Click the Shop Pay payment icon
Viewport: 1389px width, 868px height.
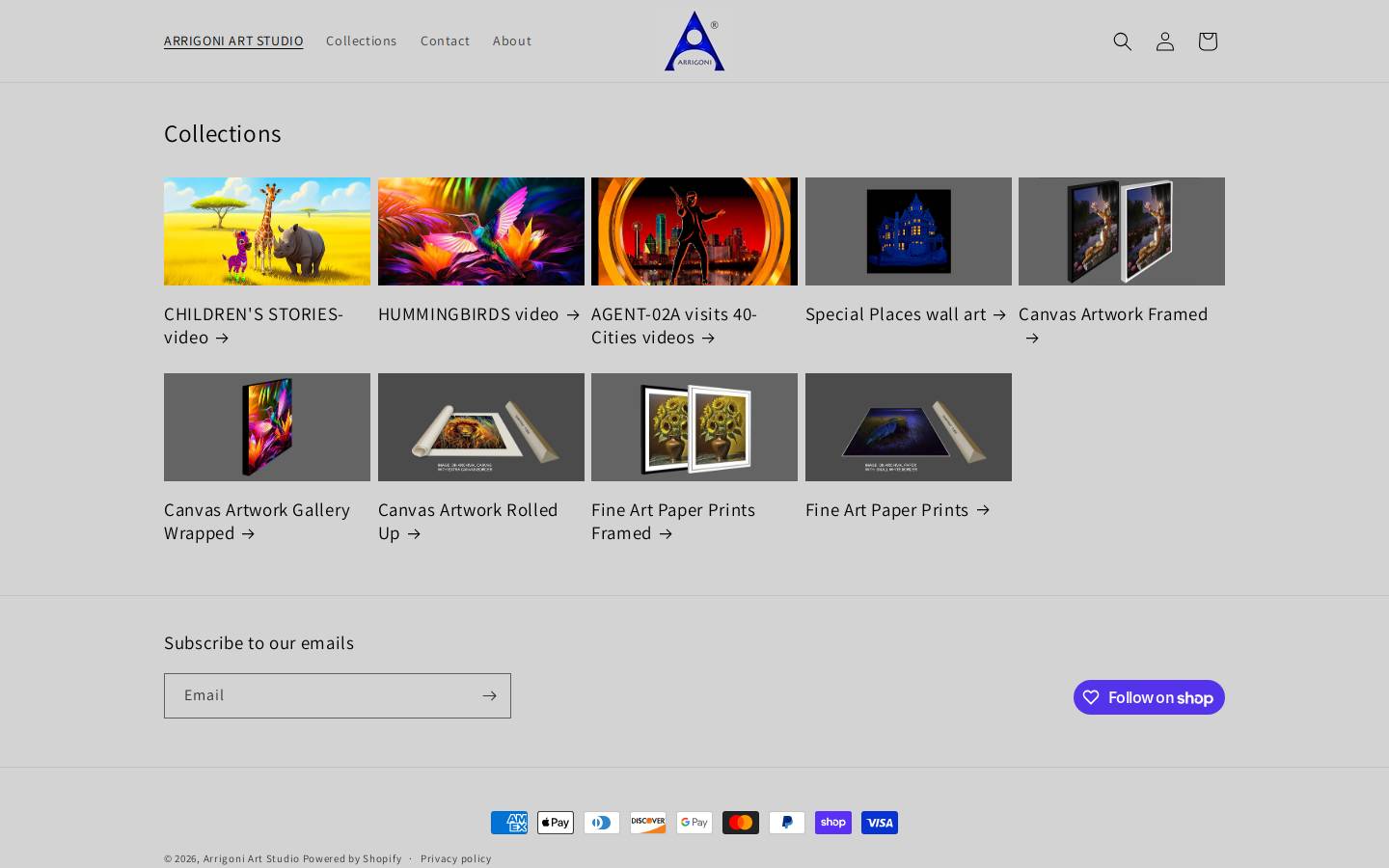[833, 823]
